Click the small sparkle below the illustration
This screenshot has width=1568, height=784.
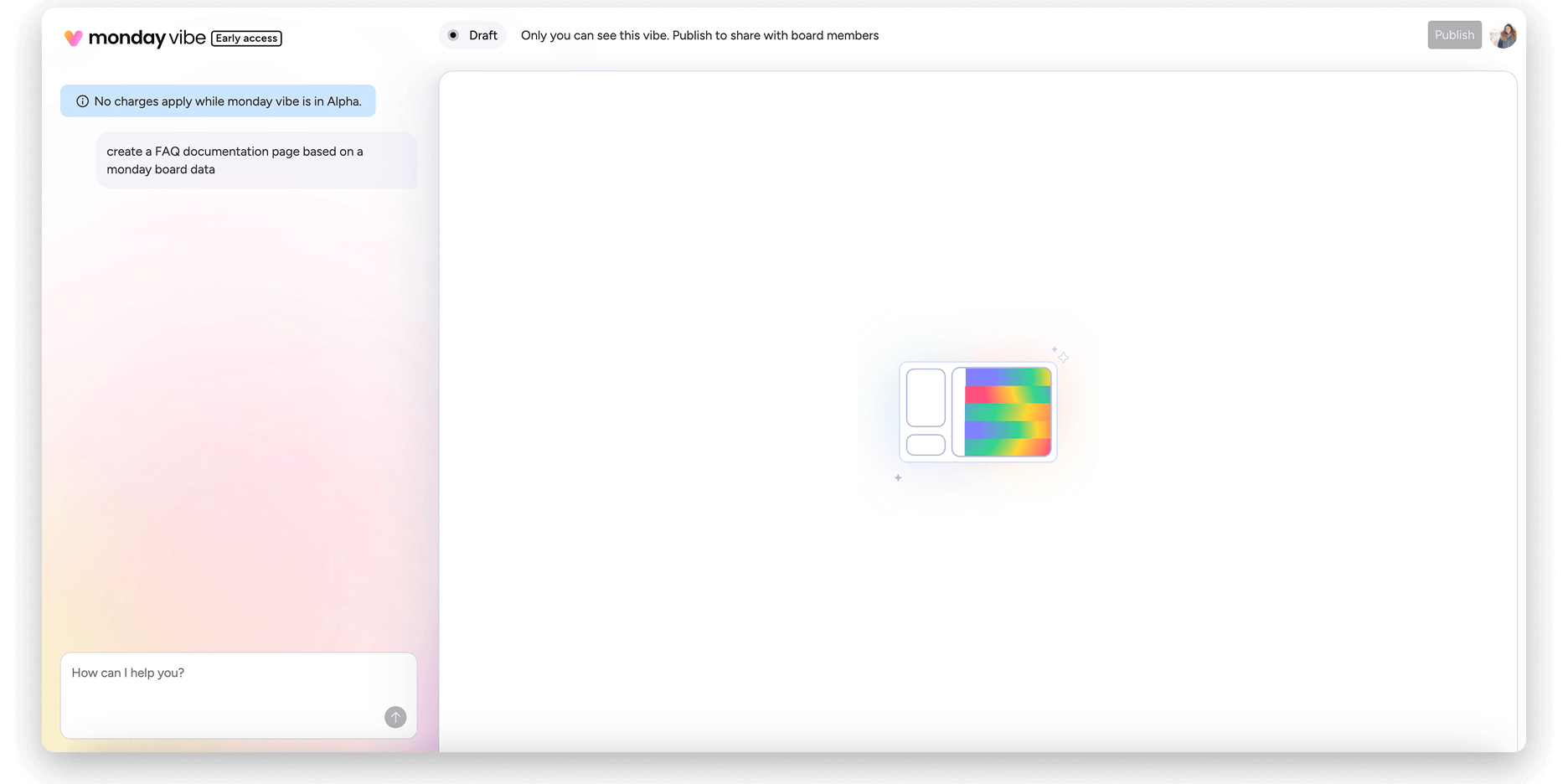coord(898,477)
